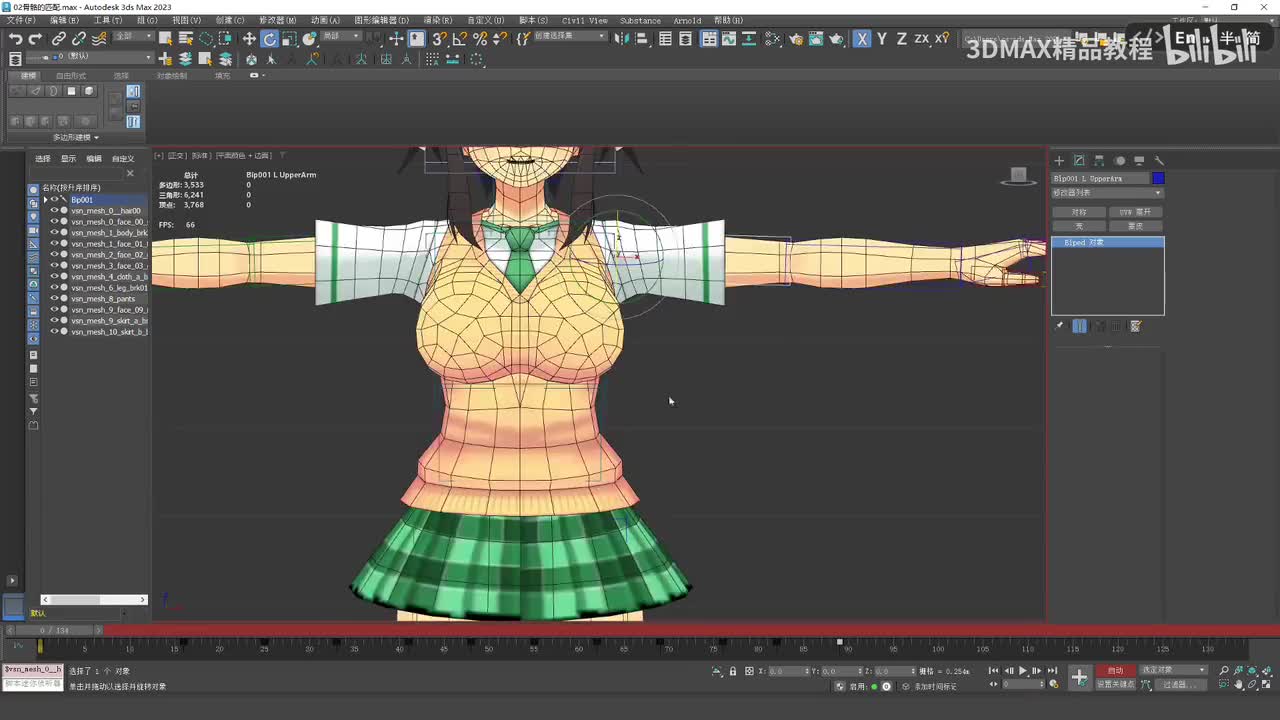1280x720 pixels.
Task: Open the Motion panel tab icon
Action: (1119, 160)
